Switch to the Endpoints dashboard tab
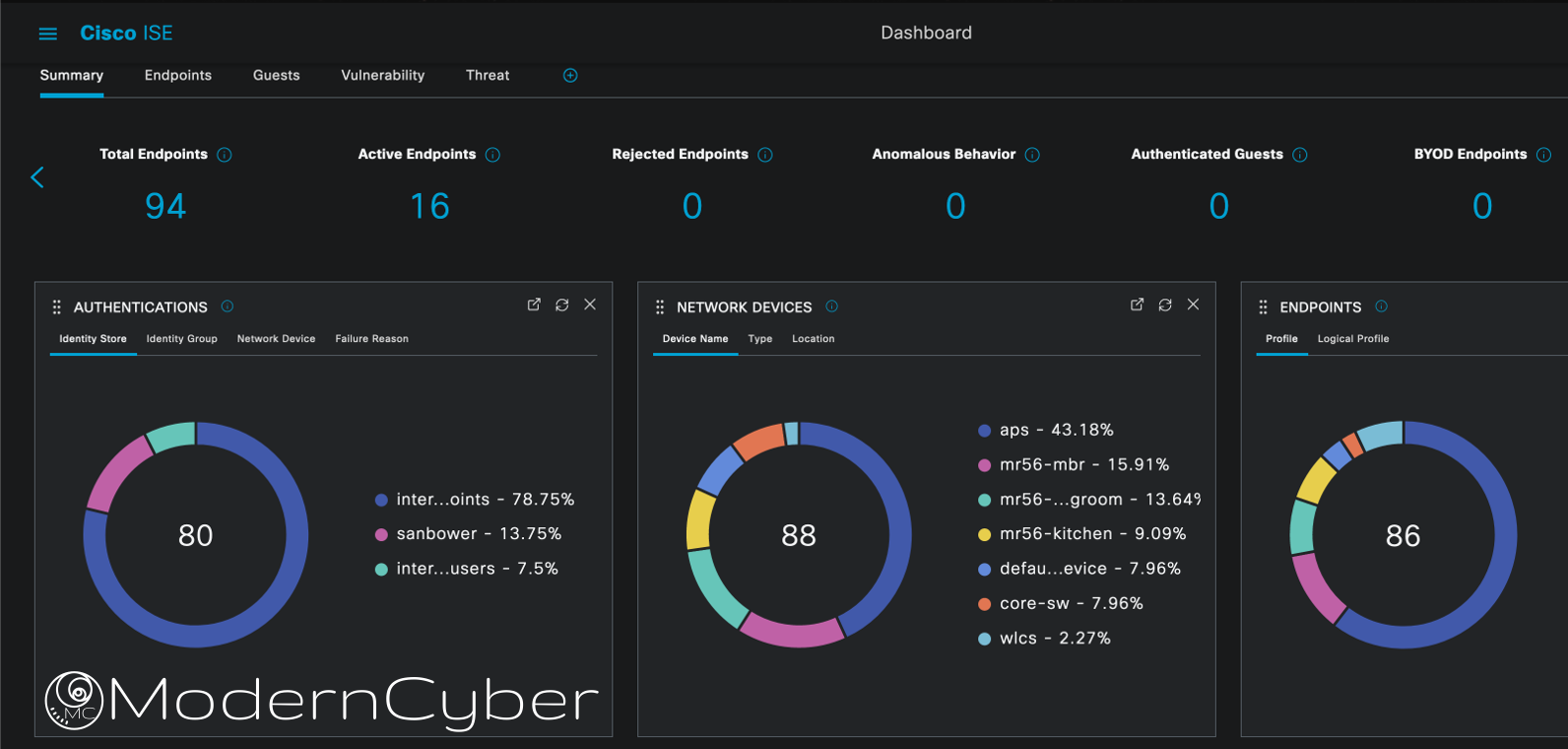The height and width of the screenshot is (749, 1568). click(x=178, y=76)
